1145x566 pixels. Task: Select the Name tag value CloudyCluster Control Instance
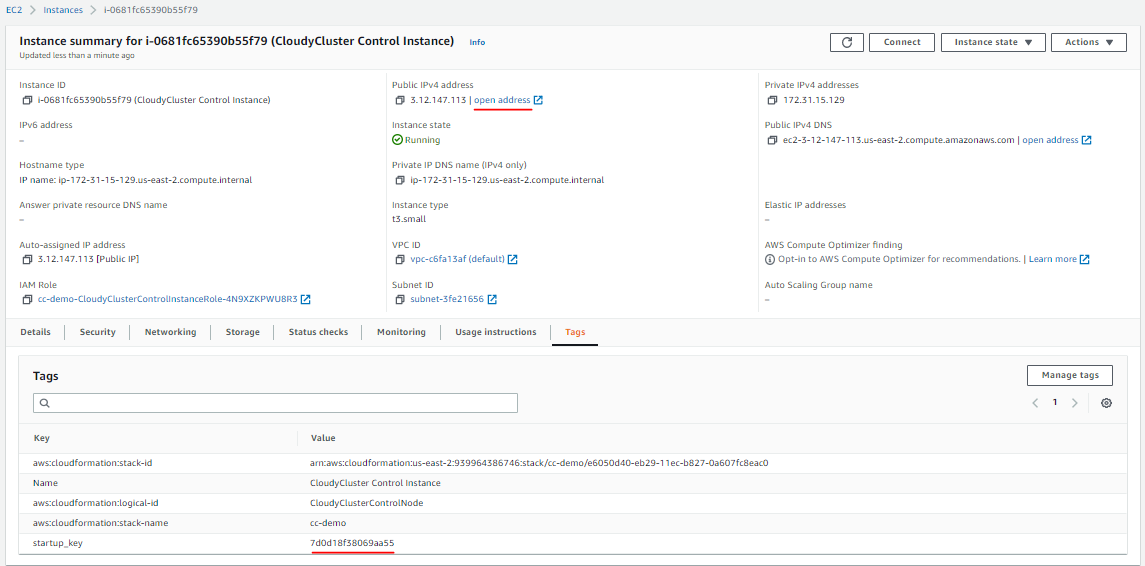click(x=375, y=483)
